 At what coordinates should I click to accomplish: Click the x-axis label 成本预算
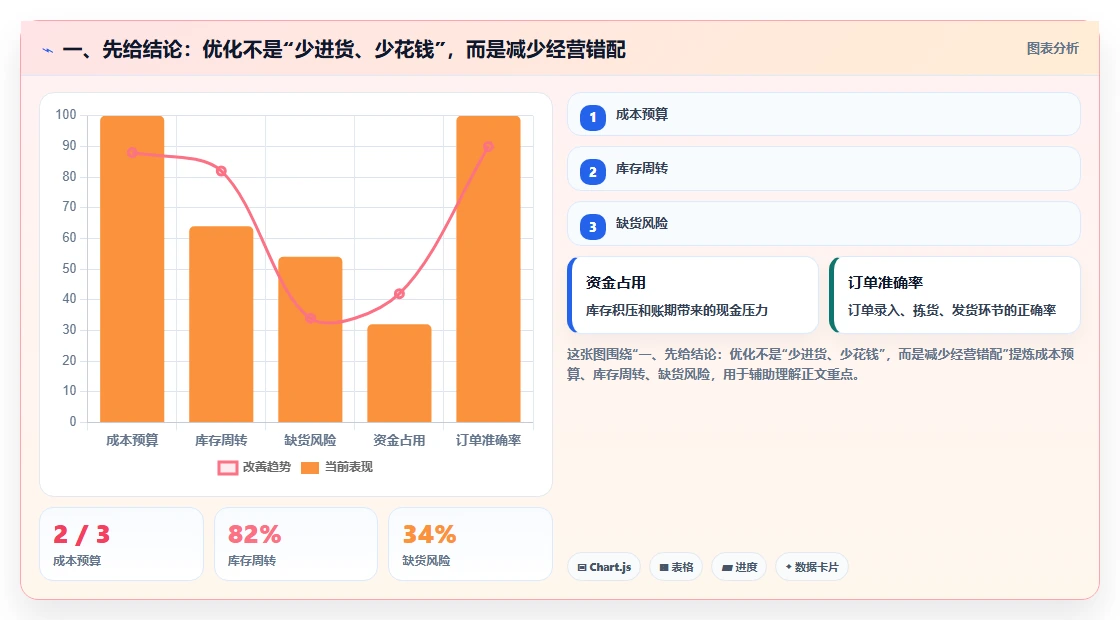pyautogui.click(x=132, y=441)
